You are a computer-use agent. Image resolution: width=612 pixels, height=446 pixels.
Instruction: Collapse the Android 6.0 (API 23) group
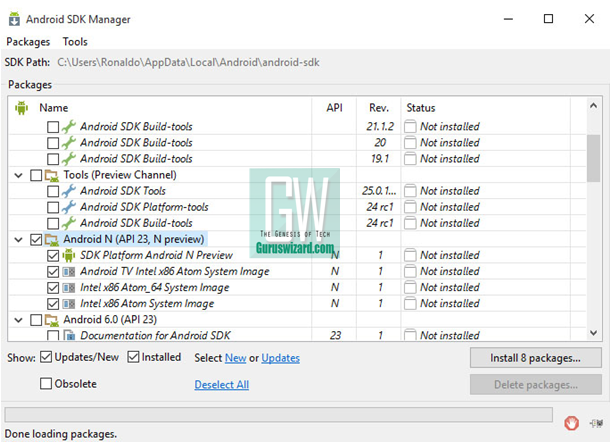point(18,320)
